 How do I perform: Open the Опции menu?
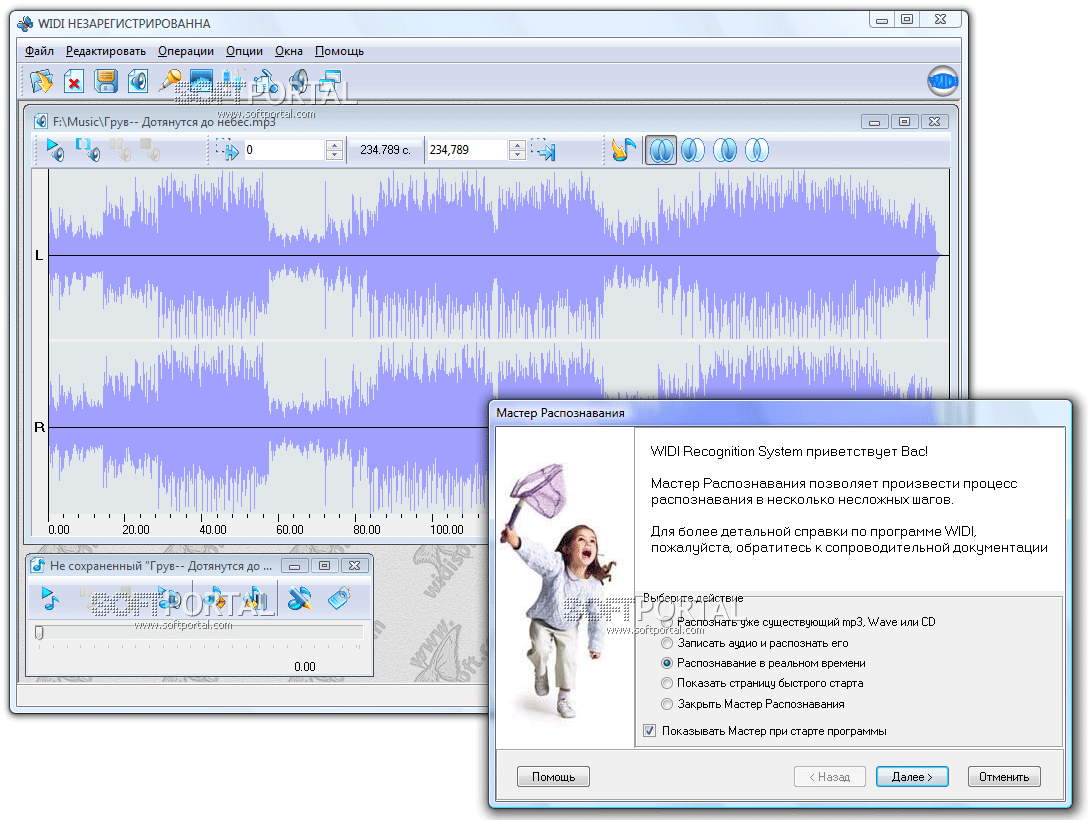pyautogui.click(x=244, y=51)
